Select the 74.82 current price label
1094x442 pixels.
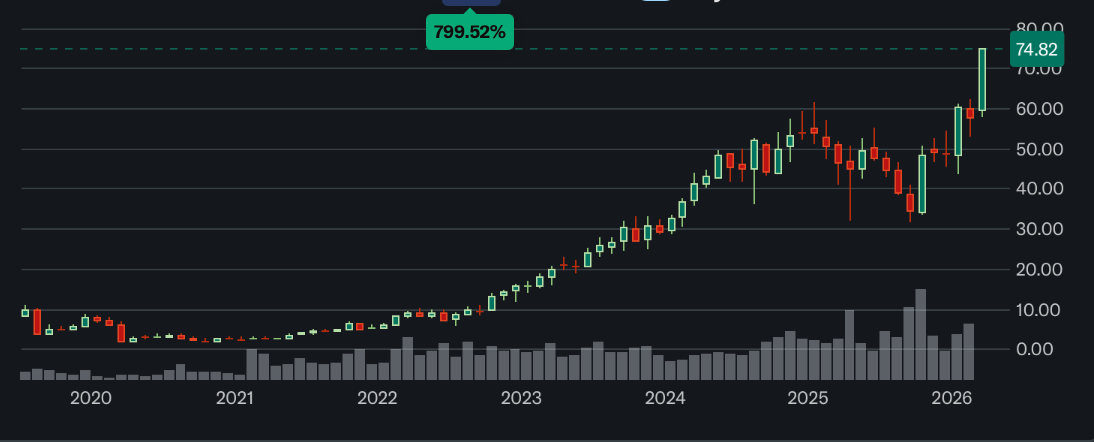point(1036,49)
